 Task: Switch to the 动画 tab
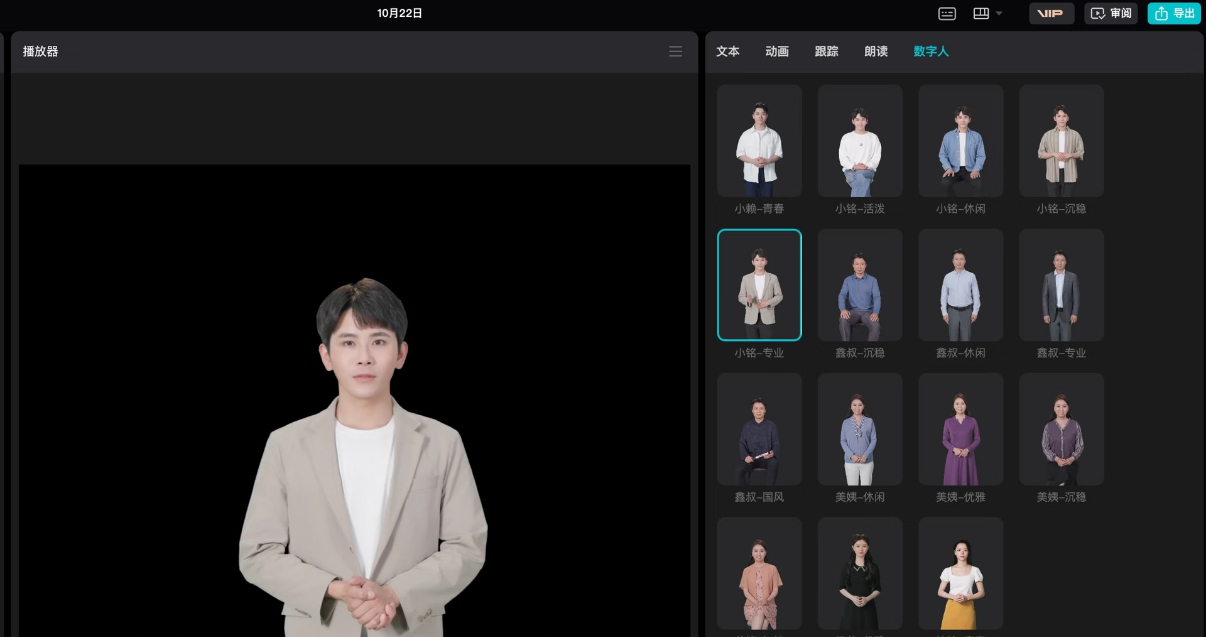tap(777, 51)
